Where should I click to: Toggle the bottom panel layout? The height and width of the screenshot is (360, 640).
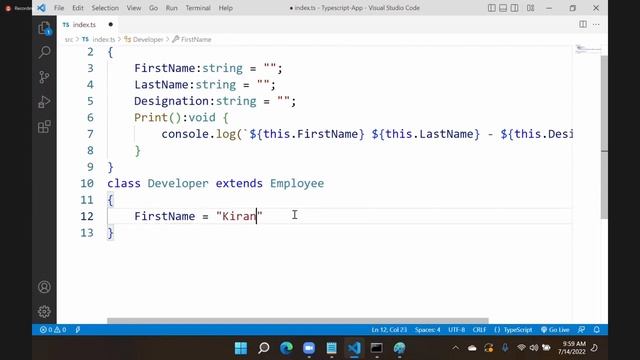pyautogui.click(x=503, y=8)
